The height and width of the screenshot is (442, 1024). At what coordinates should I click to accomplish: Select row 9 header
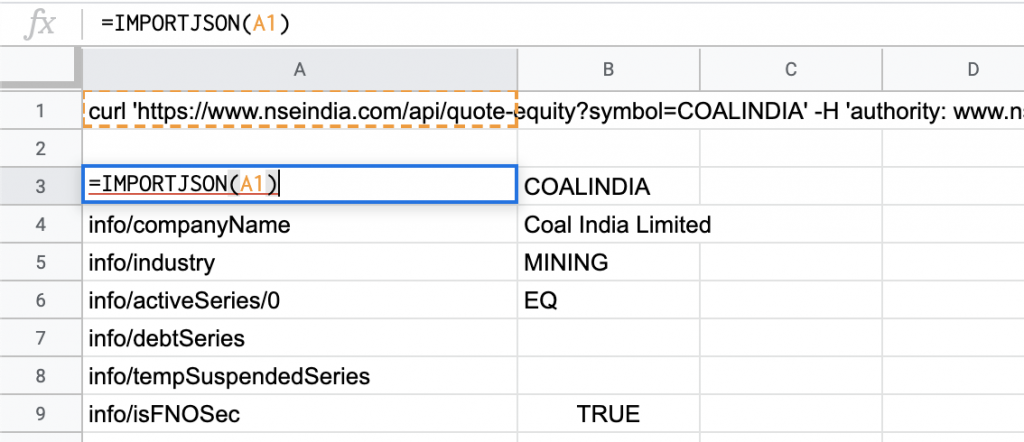[40, 413]
